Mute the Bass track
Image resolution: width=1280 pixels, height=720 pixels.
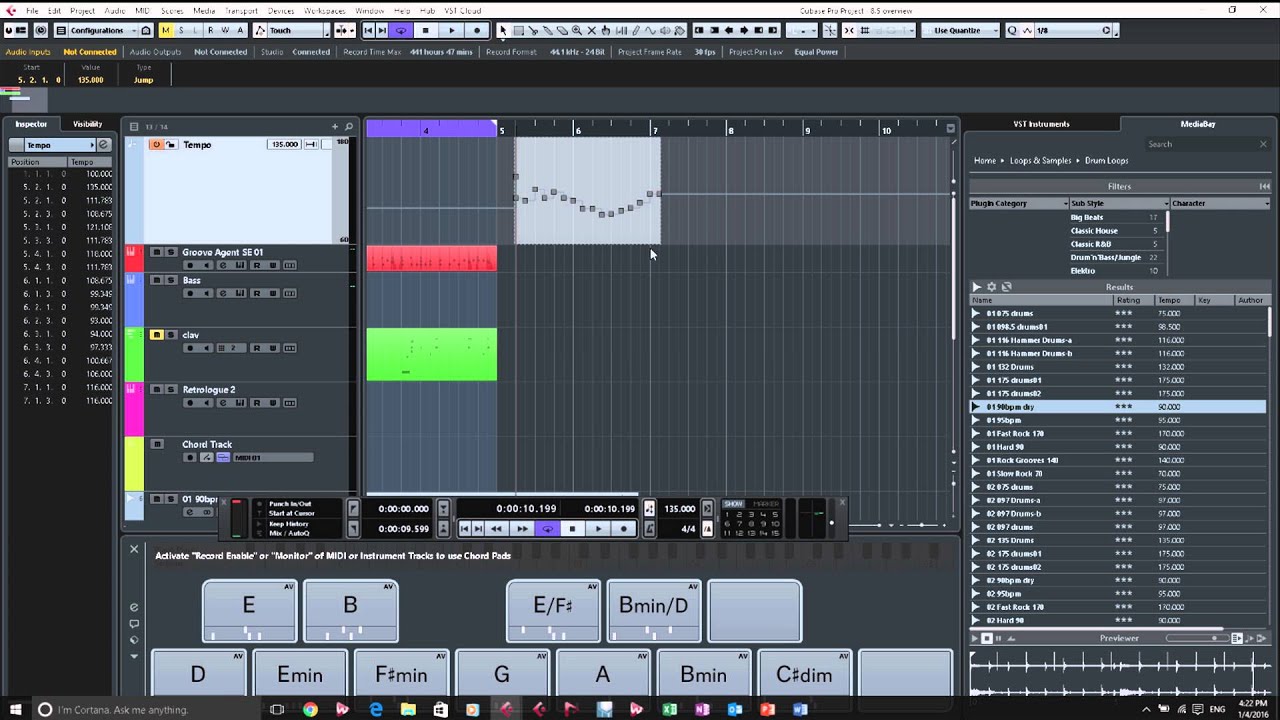pos(157,280)
